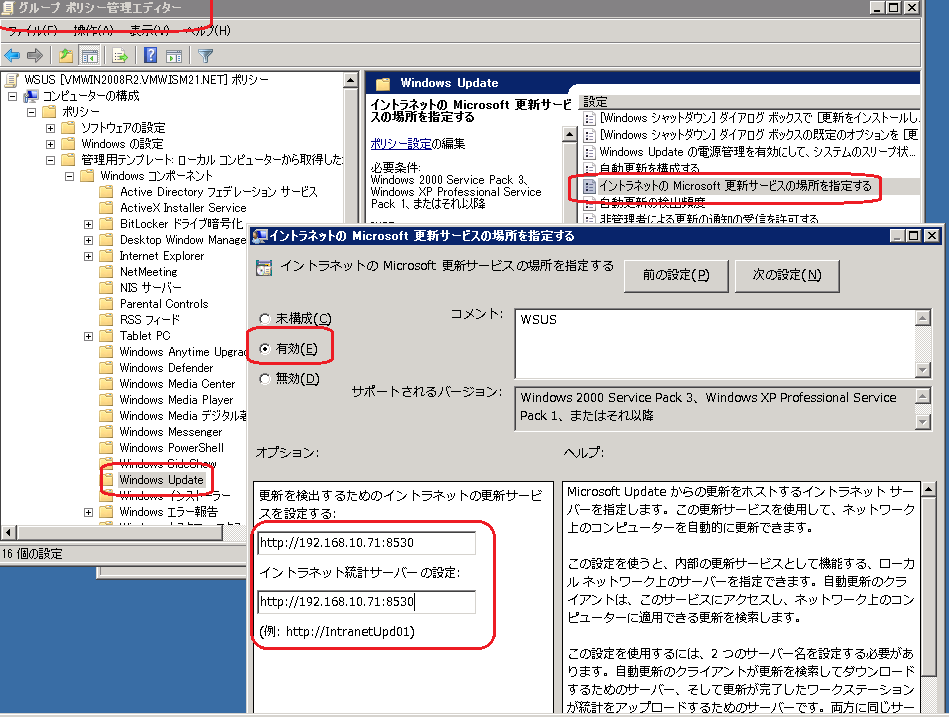
Task: Click the Export List toolbar icon
Action: 120,56
